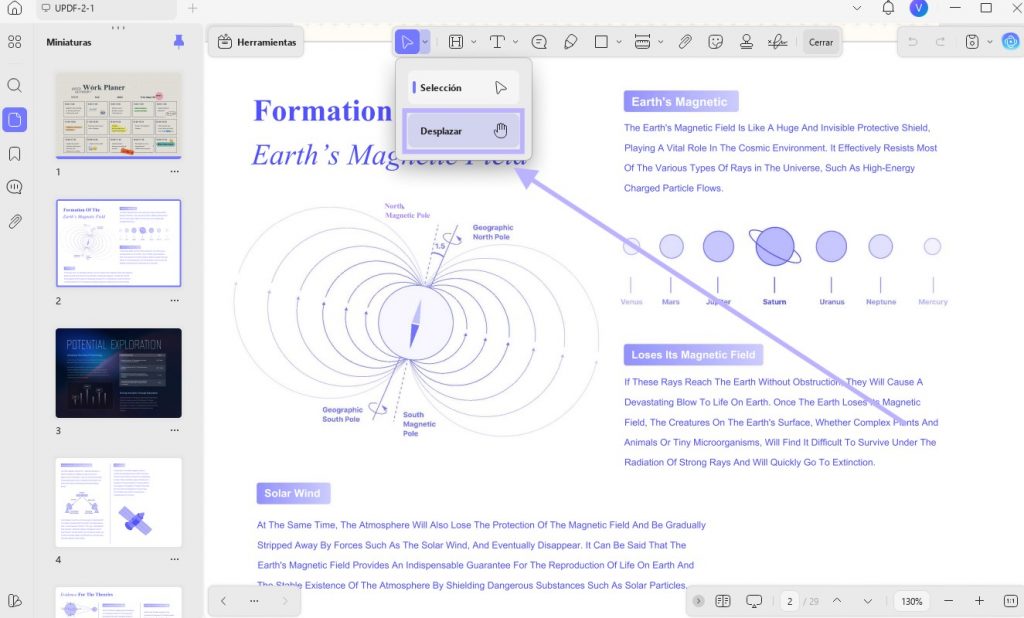Screen dimensions: 1024x618
Task: Open the attachments panel in left sidebar
Action: pos(14,221)
